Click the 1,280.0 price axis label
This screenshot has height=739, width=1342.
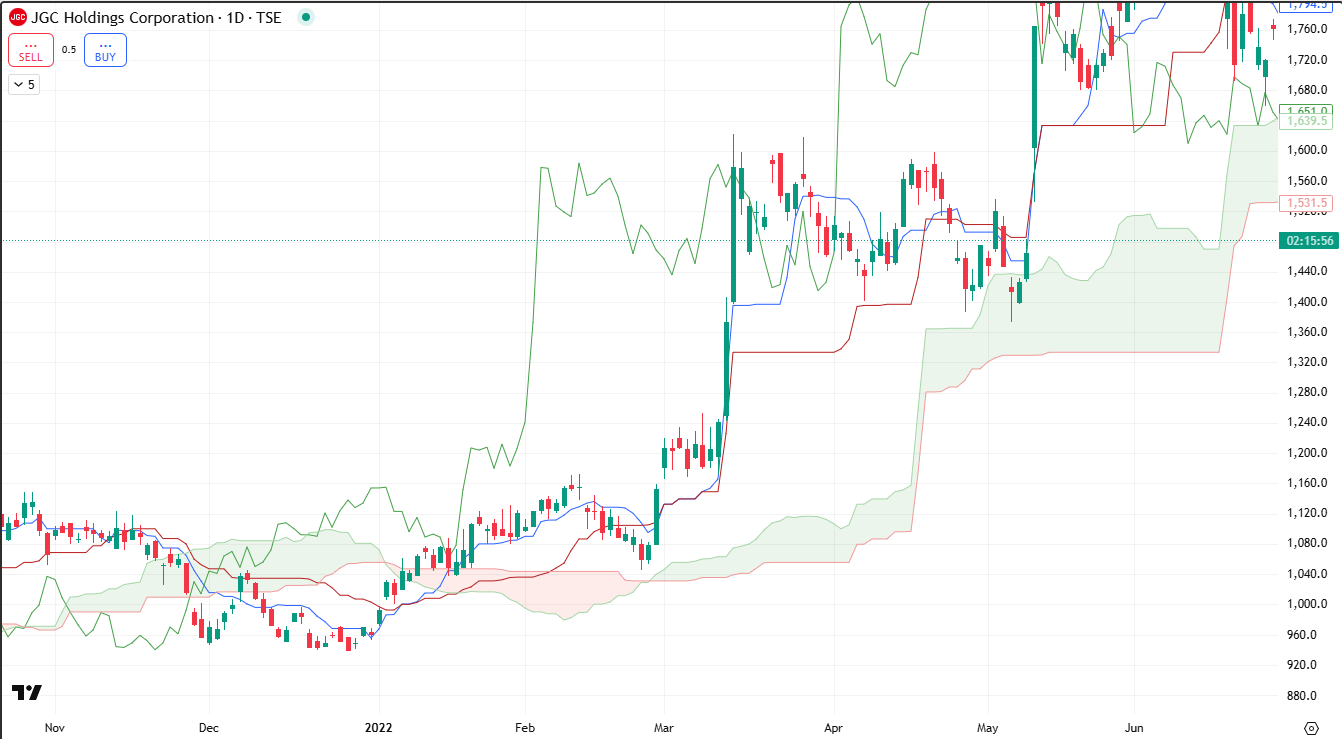click(1307, 392)
